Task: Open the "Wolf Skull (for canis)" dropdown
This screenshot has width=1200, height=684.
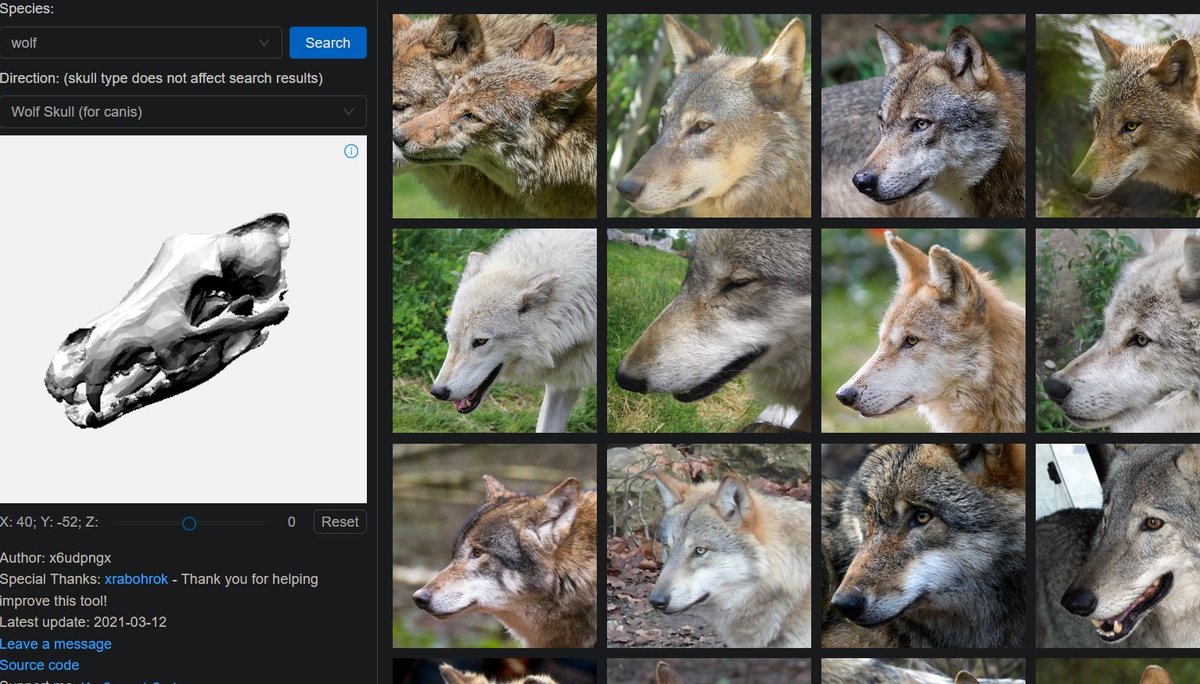Action: (x=184, y=112)
